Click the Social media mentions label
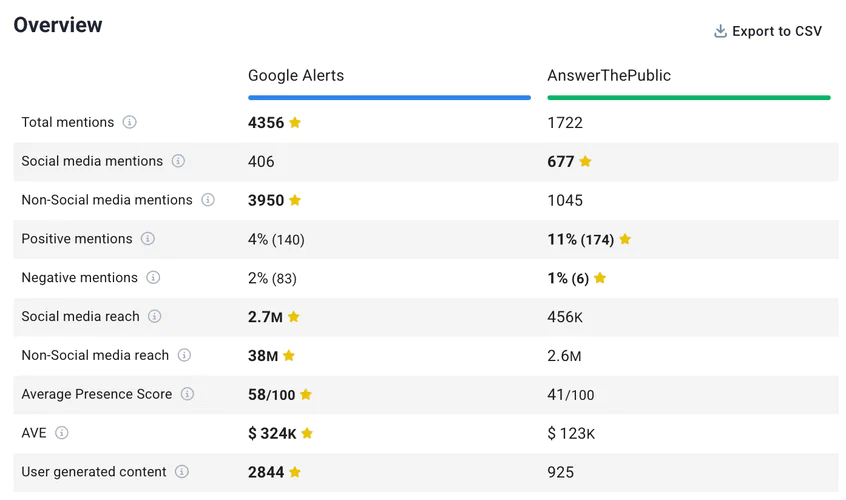Screen dimensions: 846x500 (x=92, y=161)
